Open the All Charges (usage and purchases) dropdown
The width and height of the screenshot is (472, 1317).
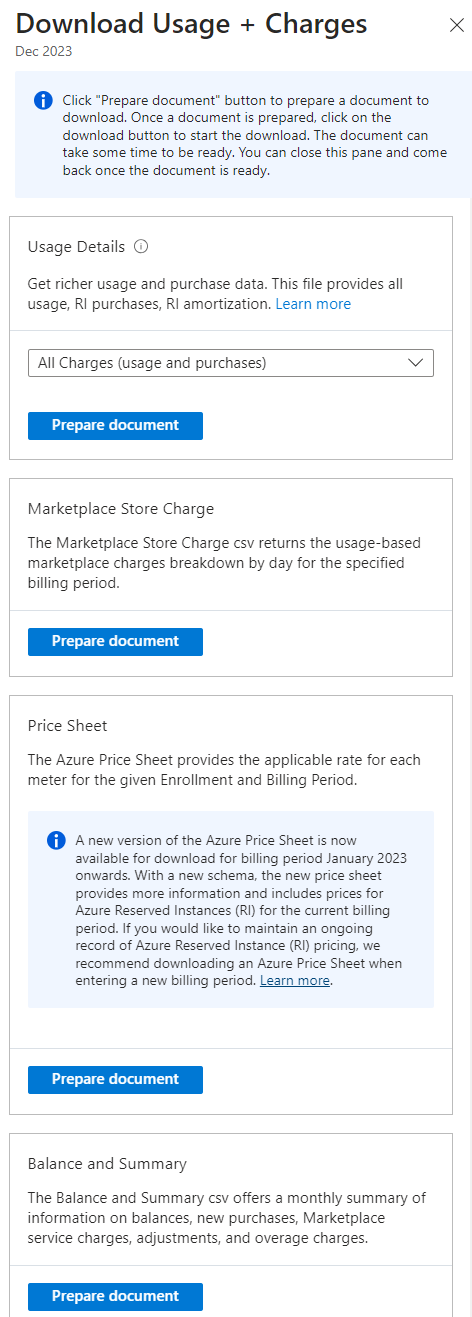[231, 363]
